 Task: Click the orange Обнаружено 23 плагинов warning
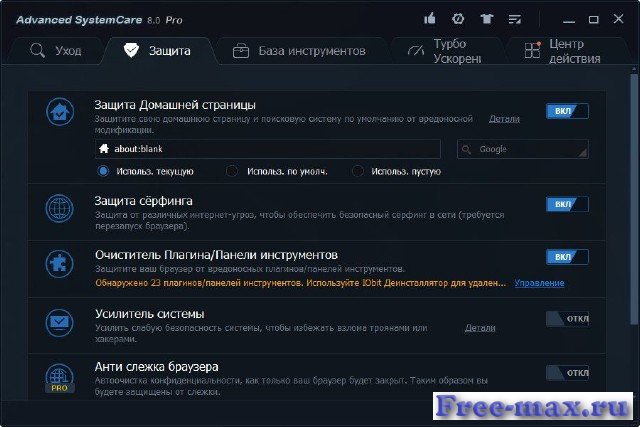(300, 283)
